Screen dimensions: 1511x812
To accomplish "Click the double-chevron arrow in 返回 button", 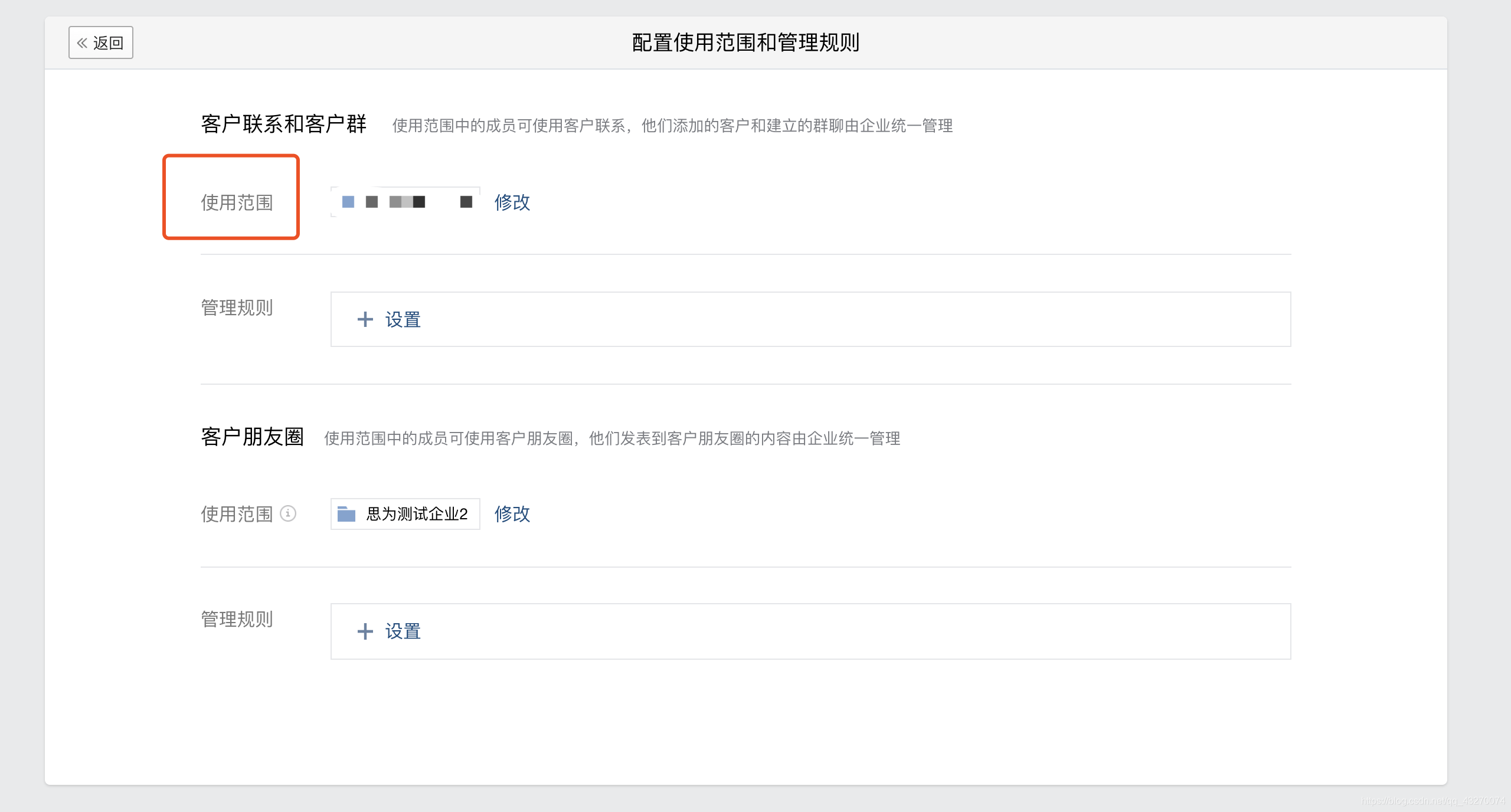I will point(82,43).
